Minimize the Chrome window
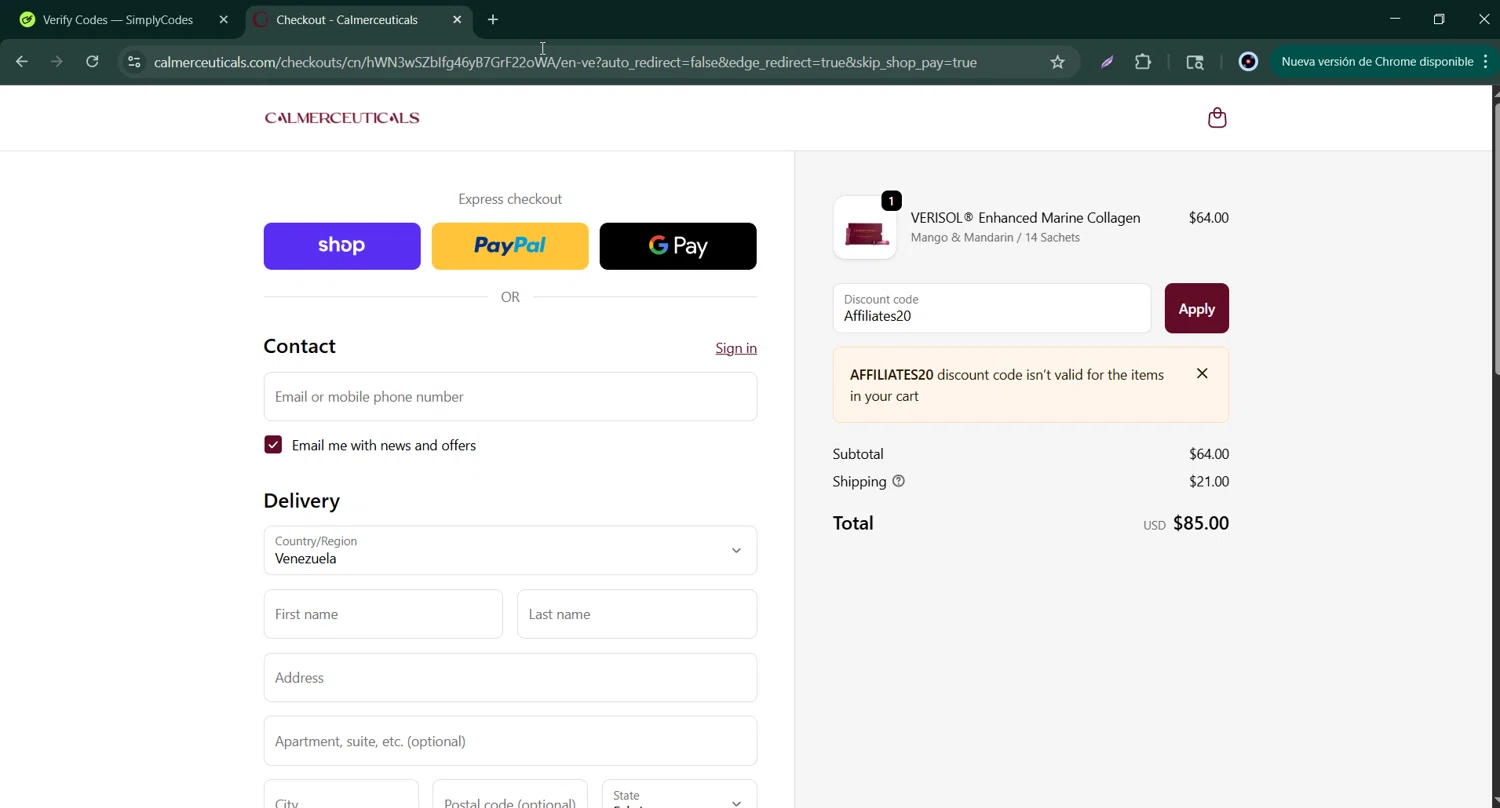This screenshot has height=808, width=1500. click(x=1395, y=19)
